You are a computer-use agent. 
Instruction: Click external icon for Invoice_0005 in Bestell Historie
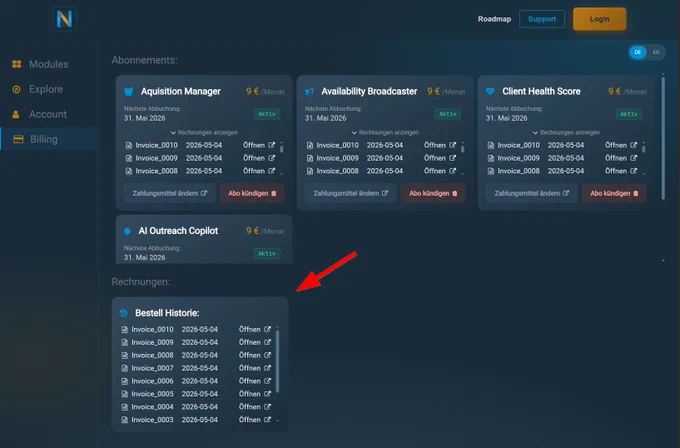(x=268, y=394)
